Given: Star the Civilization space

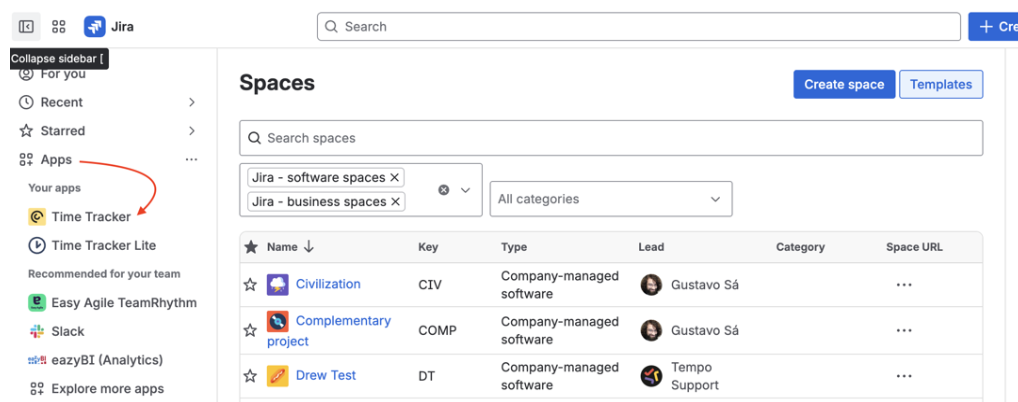Looking at the screenshot, I should (251, 284).
